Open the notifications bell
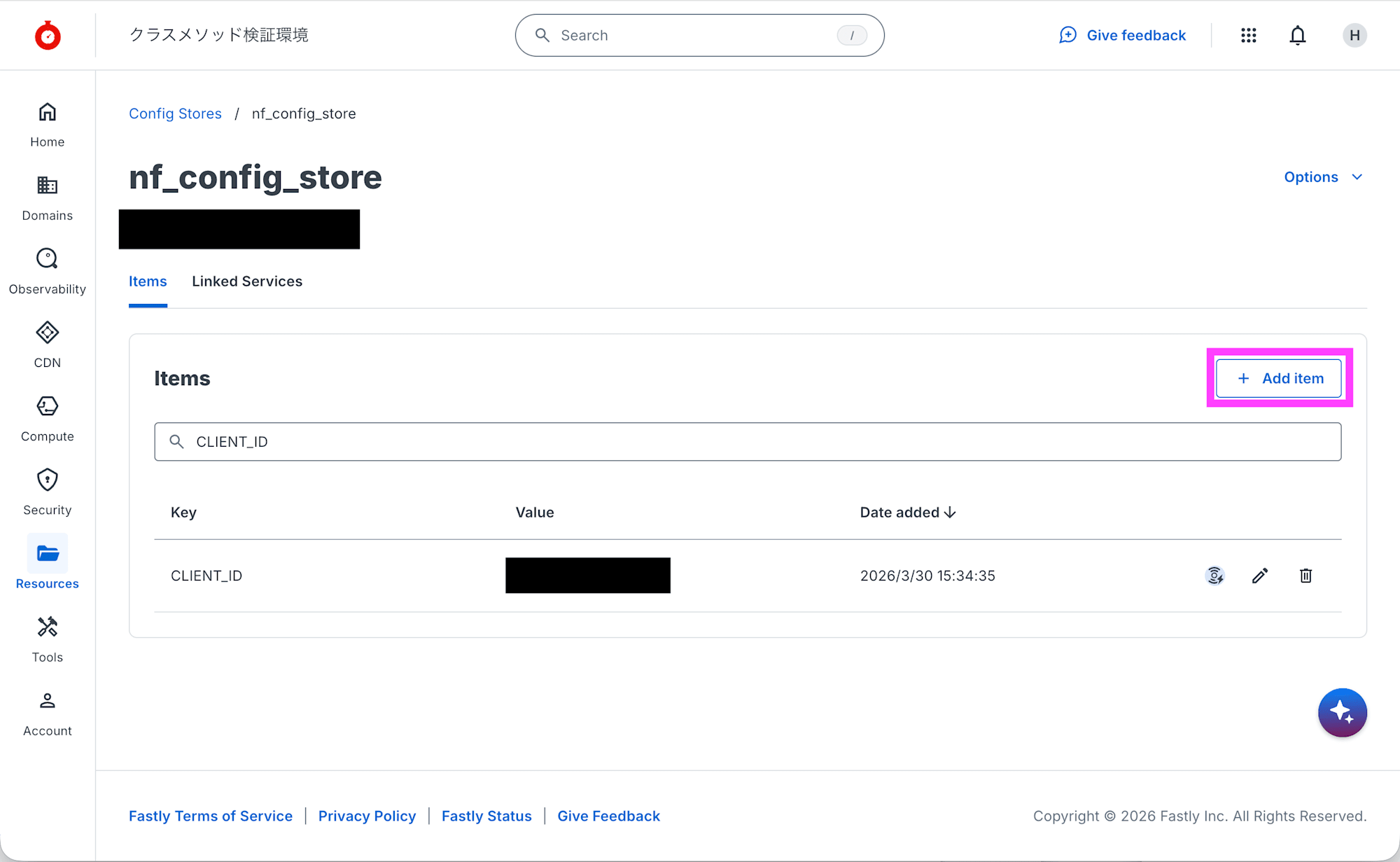 click(1297, 35)
